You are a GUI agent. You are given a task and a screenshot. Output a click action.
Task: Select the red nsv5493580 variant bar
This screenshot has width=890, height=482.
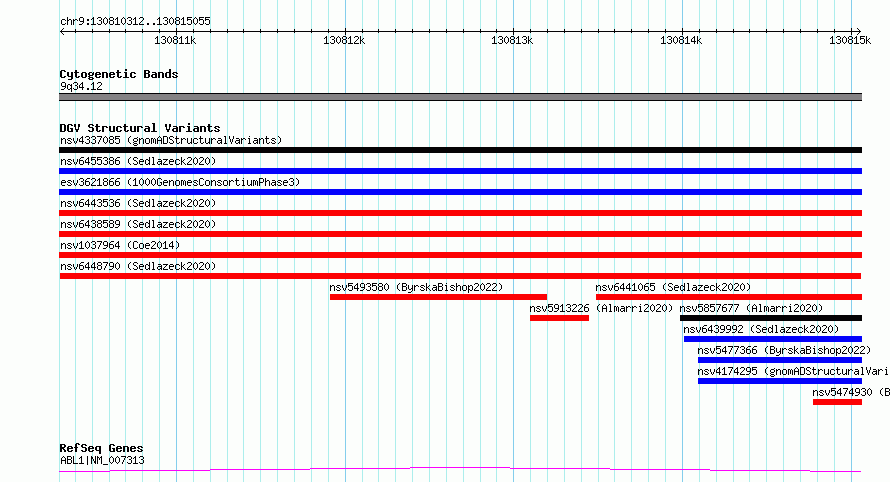[x=438, y=297]
